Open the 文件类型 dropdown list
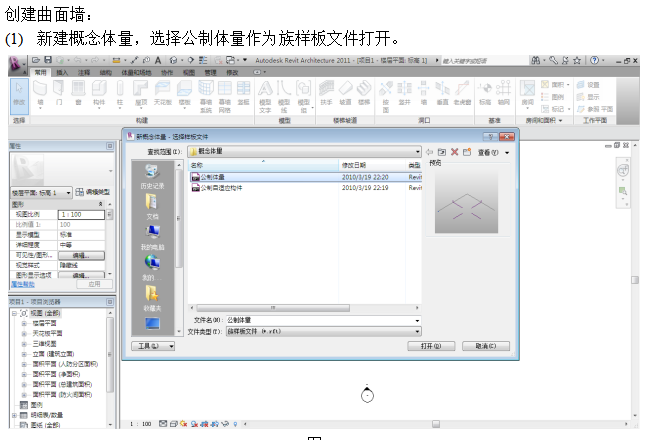 (416, 330)
